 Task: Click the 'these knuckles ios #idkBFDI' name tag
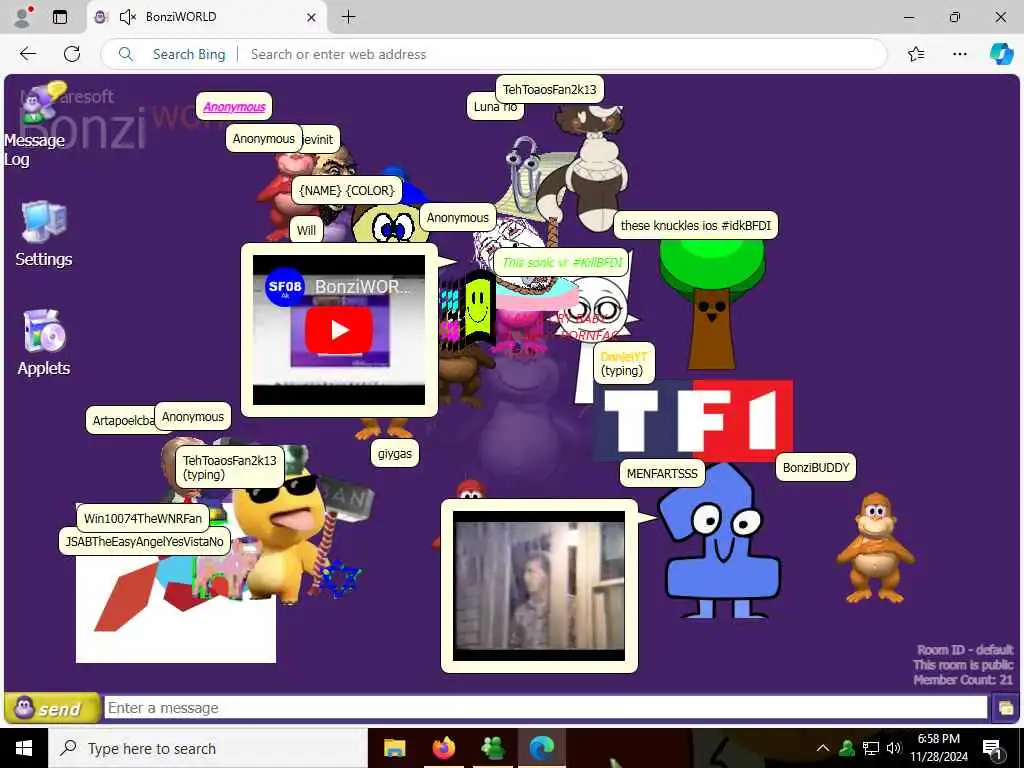click(x=696, y=225)
